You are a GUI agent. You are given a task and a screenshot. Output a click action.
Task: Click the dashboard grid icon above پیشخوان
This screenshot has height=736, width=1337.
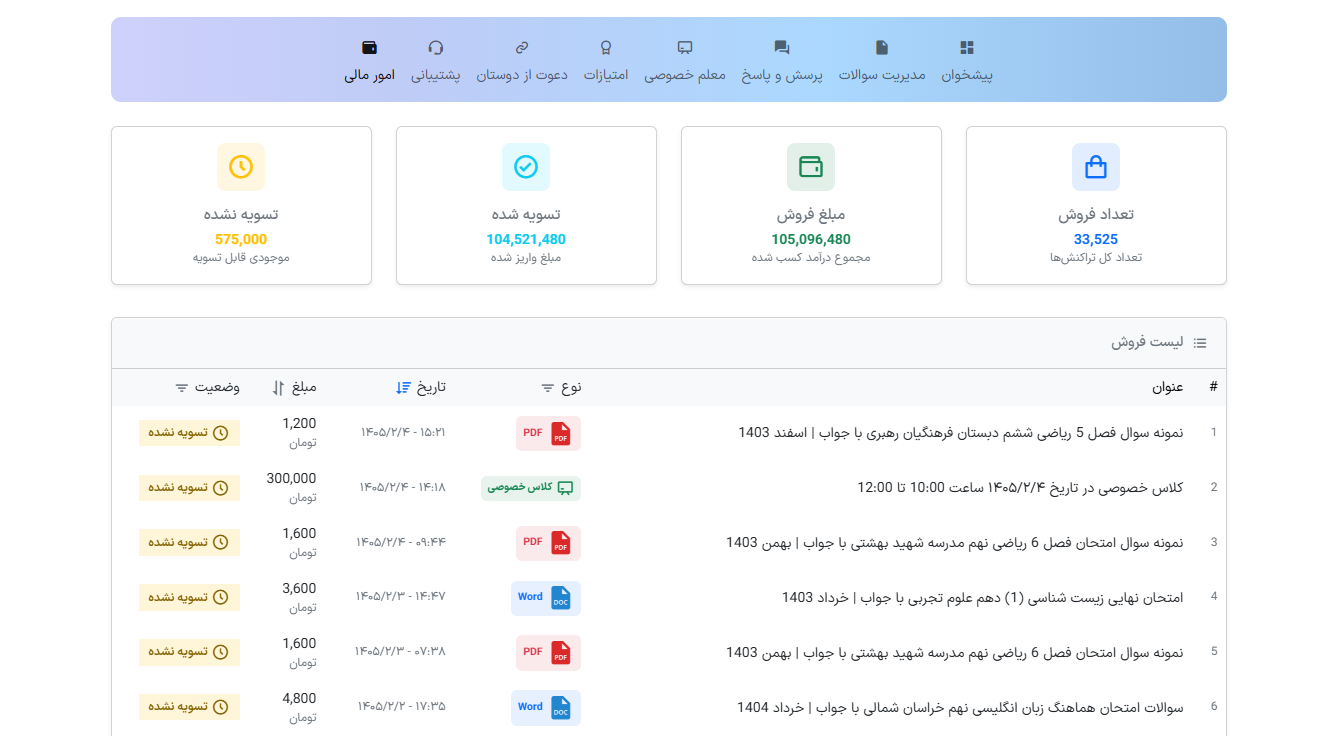tap(967, 47)
